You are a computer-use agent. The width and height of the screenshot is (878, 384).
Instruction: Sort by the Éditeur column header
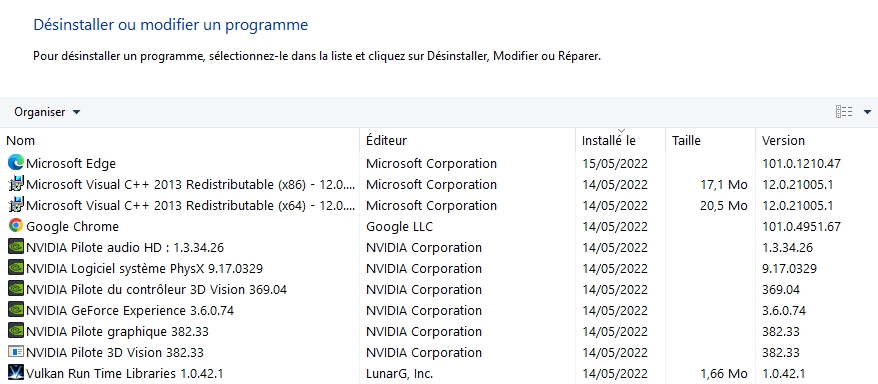[x=468, y=140]
